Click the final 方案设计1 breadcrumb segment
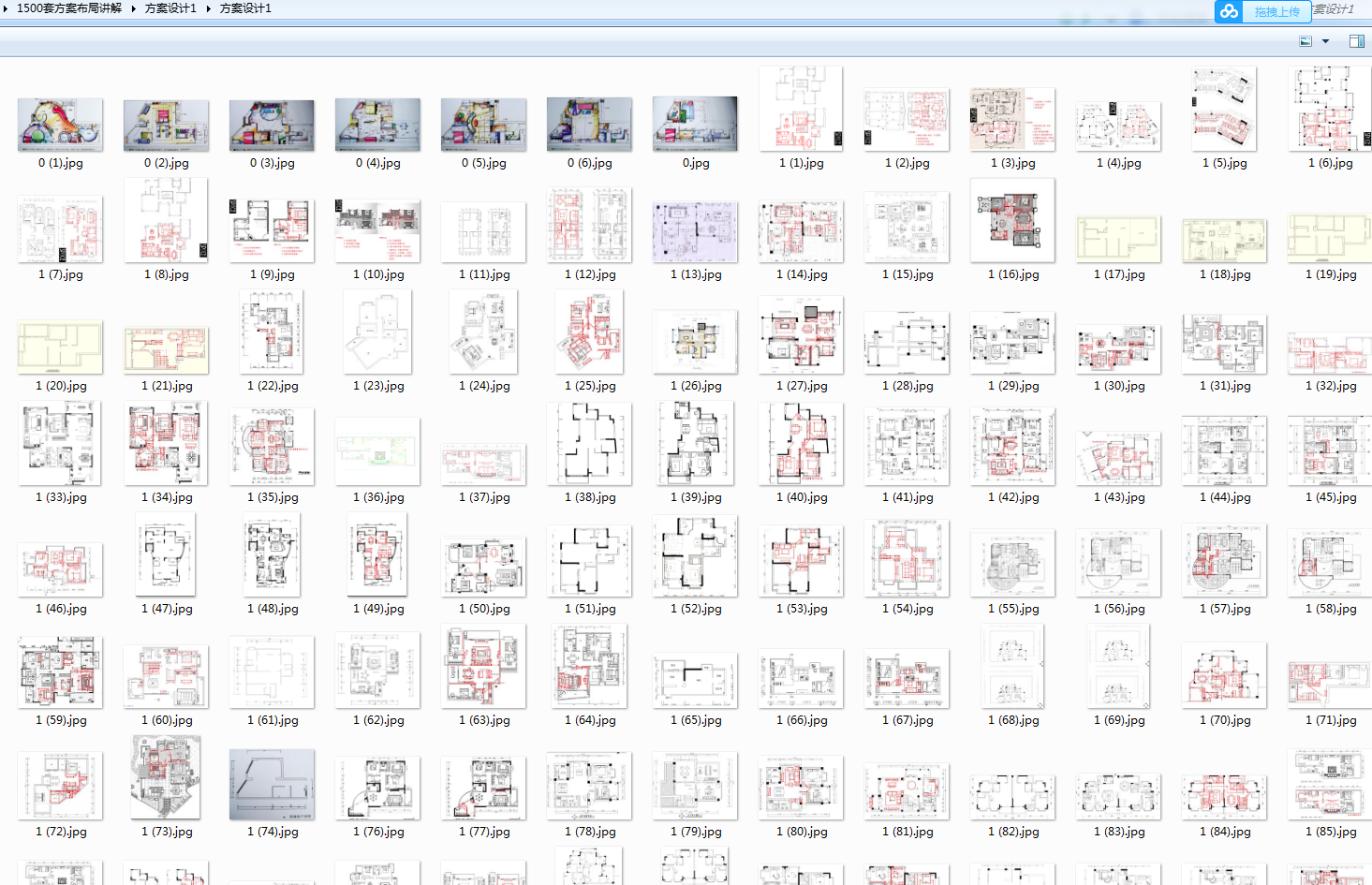The width and height of the screenshot is (1372, 885). [245, 8]
